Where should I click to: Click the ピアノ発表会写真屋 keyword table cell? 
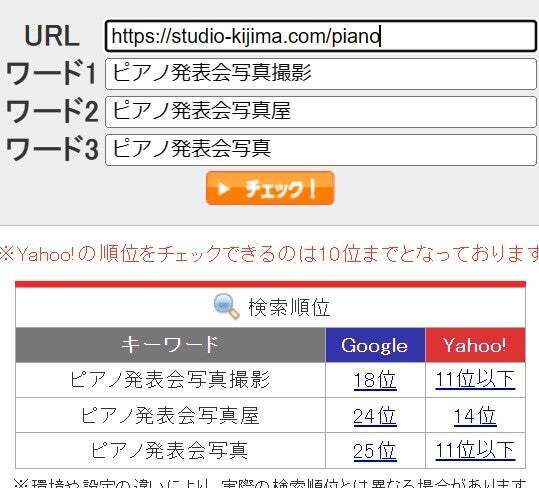coord(170,415)
